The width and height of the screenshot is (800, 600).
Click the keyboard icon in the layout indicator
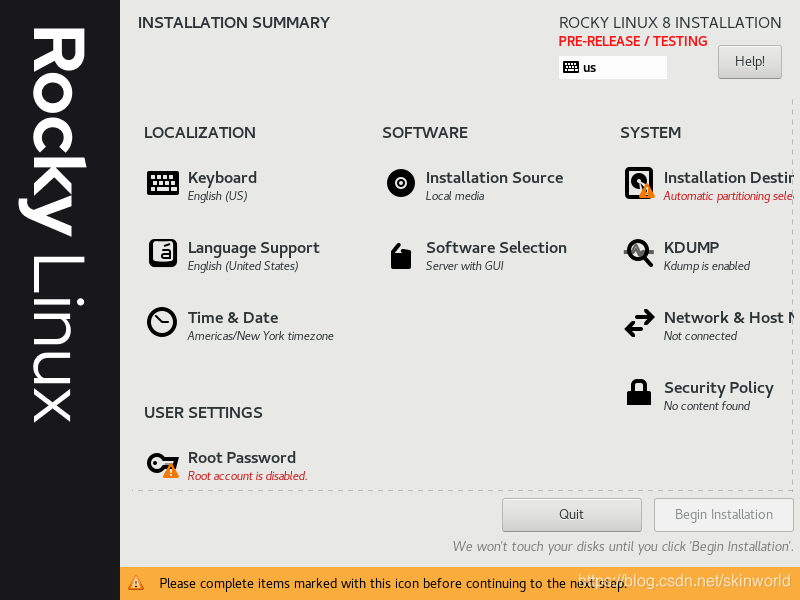click(571, 67)
